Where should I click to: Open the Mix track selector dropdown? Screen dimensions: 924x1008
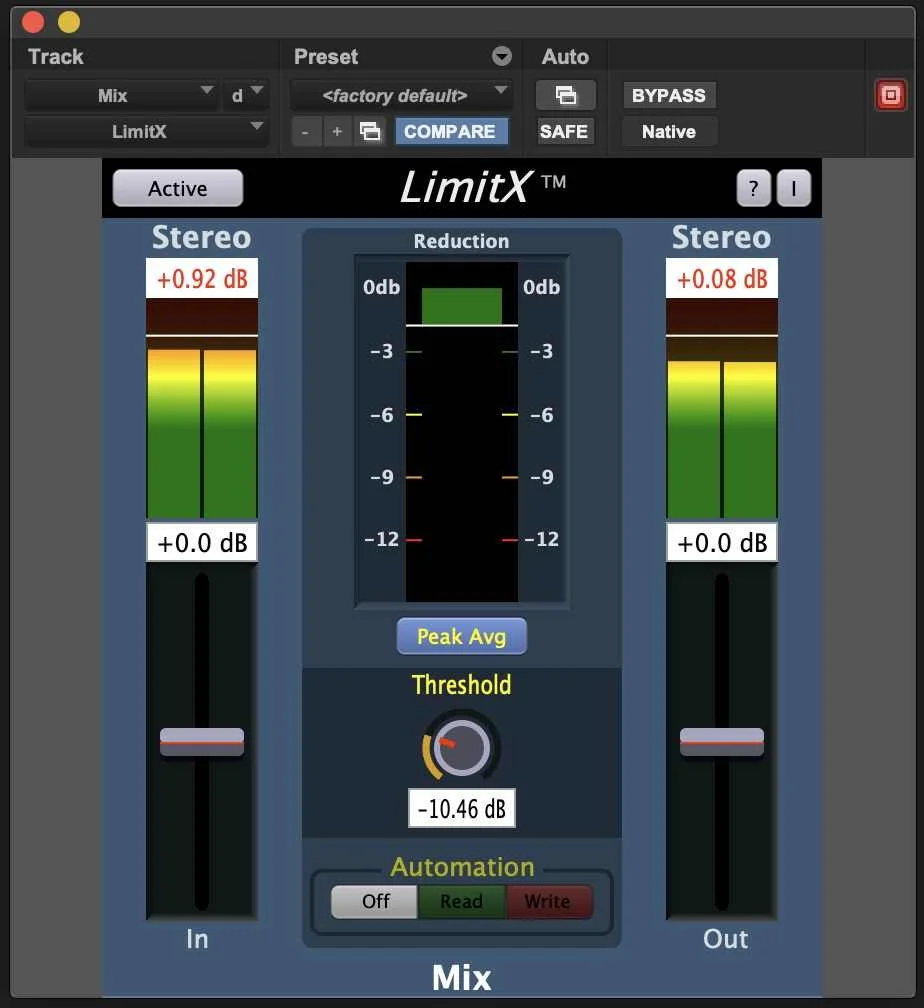(121, 95)
